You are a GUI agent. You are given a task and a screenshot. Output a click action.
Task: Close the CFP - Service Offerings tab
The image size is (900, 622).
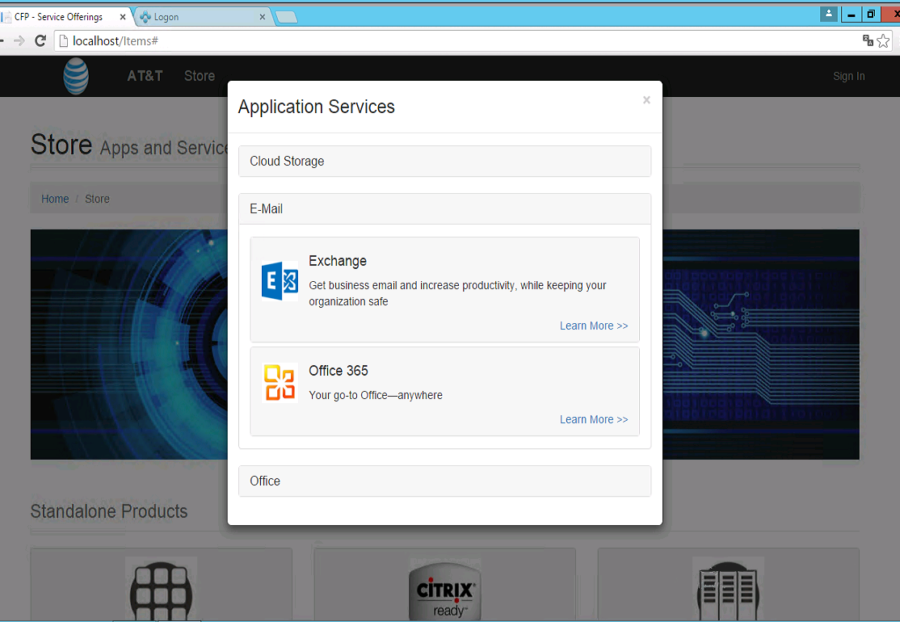click(x=122, y=17)
